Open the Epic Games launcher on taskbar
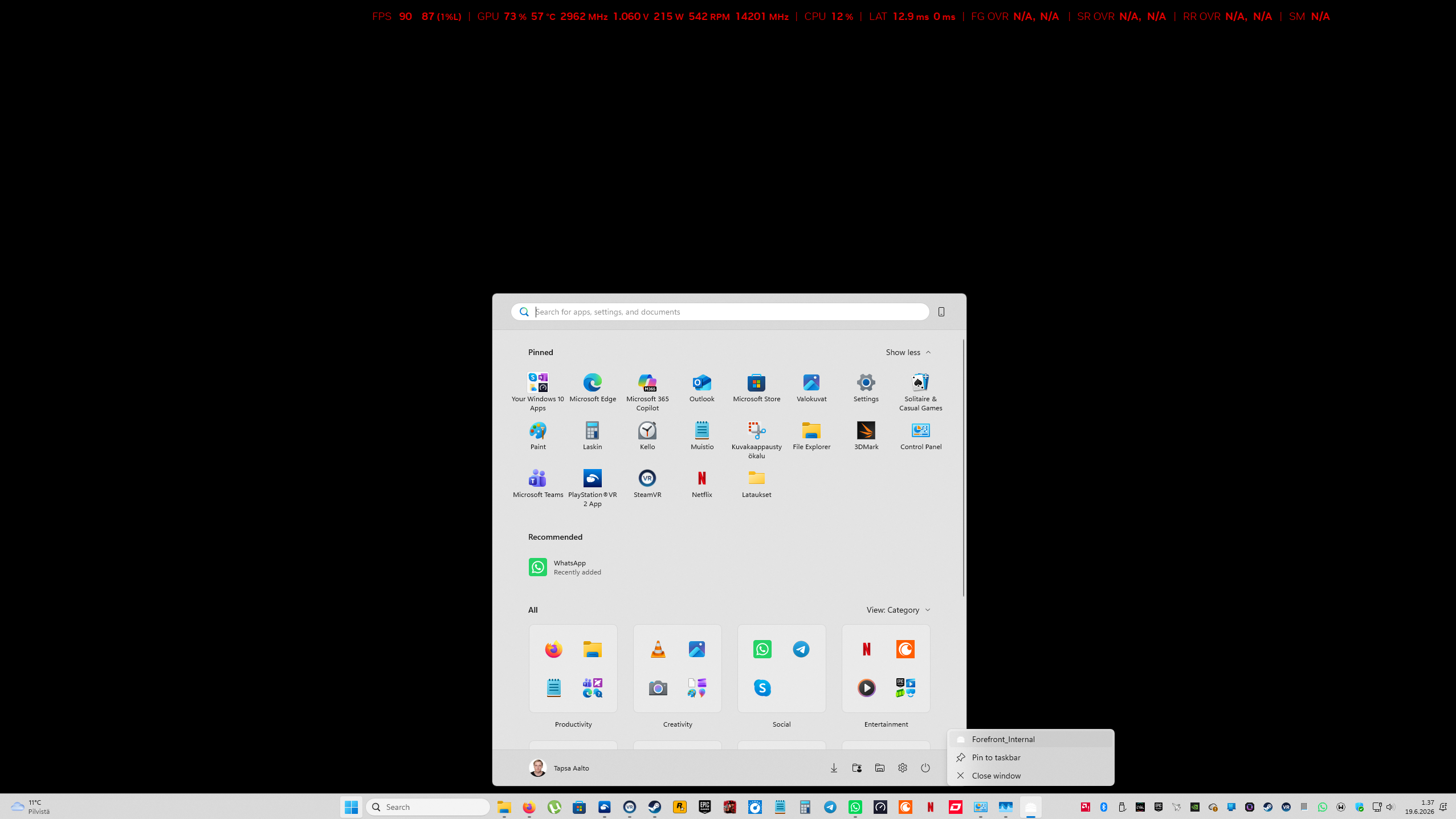The width and height of the screenshot is (1456, 819). (x=704, y=807)
